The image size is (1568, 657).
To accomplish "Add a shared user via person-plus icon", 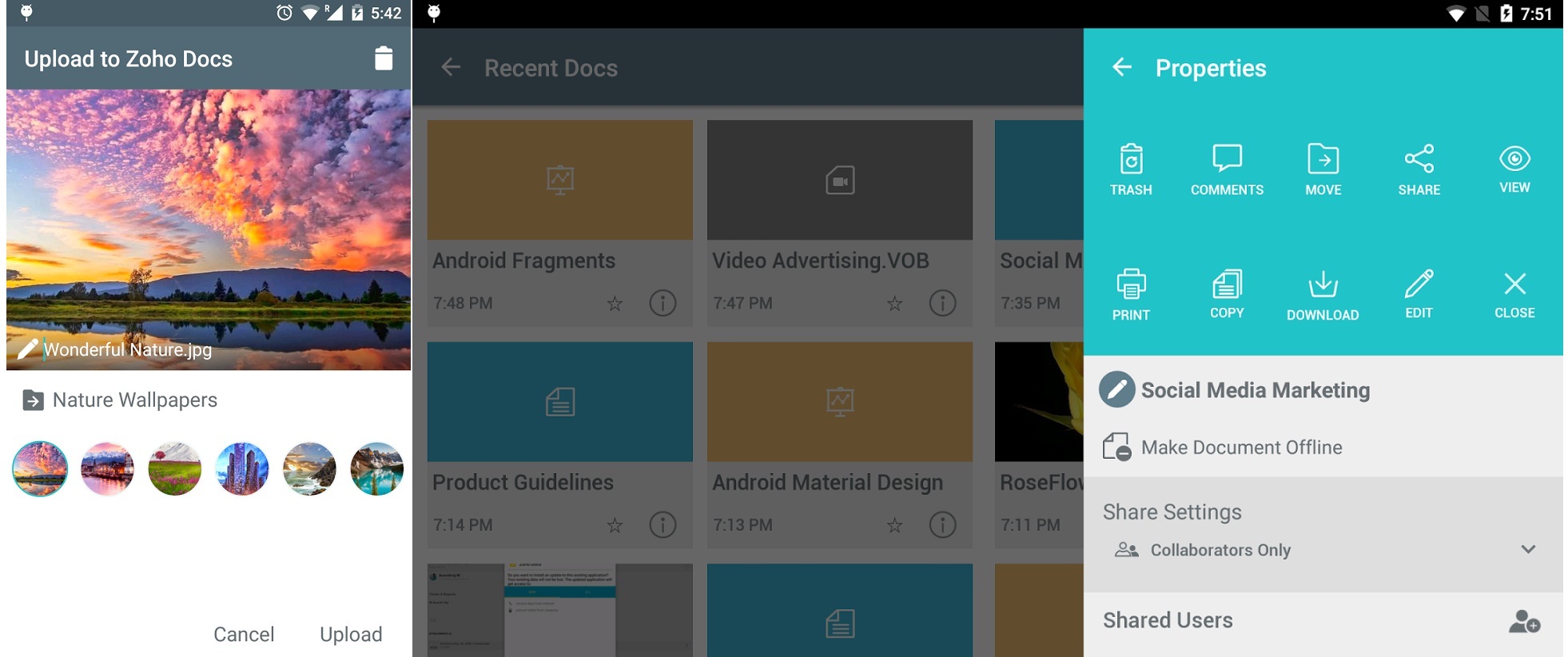I will point(1524,621).
